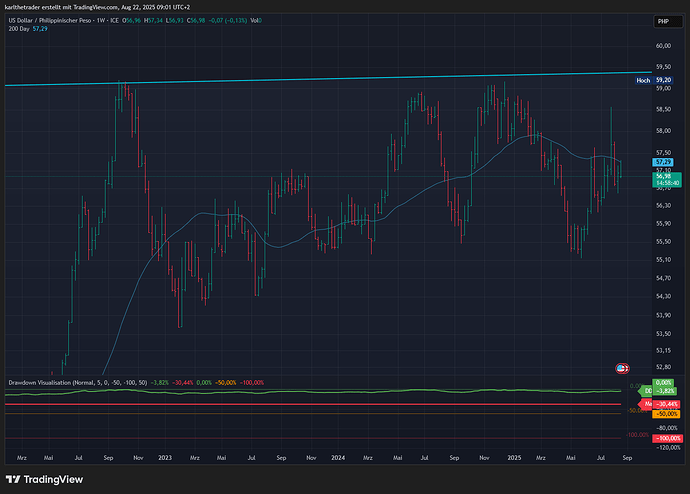Click the flag event icon above the drawdown pane

623,369
